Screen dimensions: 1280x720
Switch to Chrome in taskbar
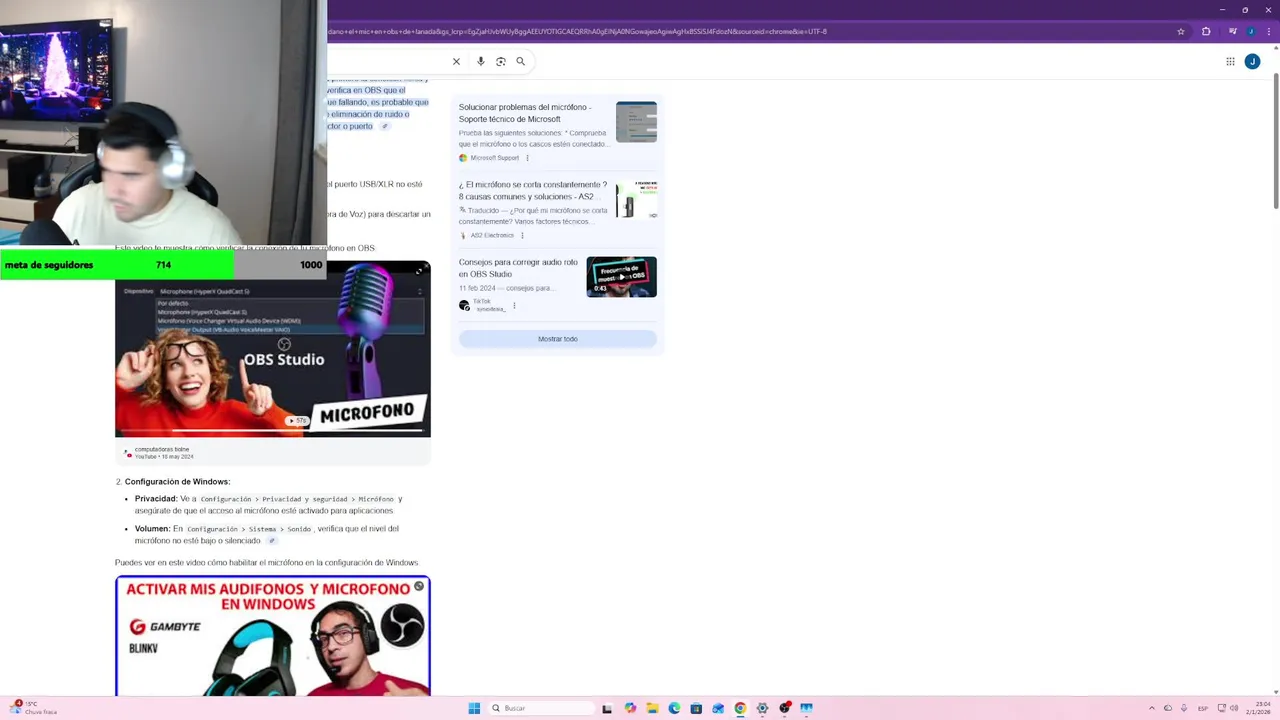coord(740,708)
